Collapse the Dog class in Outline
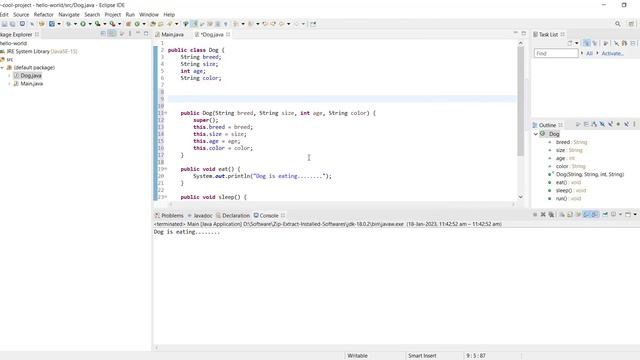The image size is (640, 360). (536, 134)
